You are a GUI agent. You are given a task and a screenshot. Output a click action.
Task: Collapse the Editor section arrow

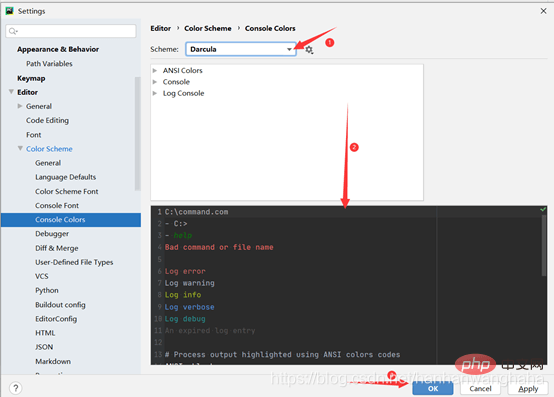[11, 92]
